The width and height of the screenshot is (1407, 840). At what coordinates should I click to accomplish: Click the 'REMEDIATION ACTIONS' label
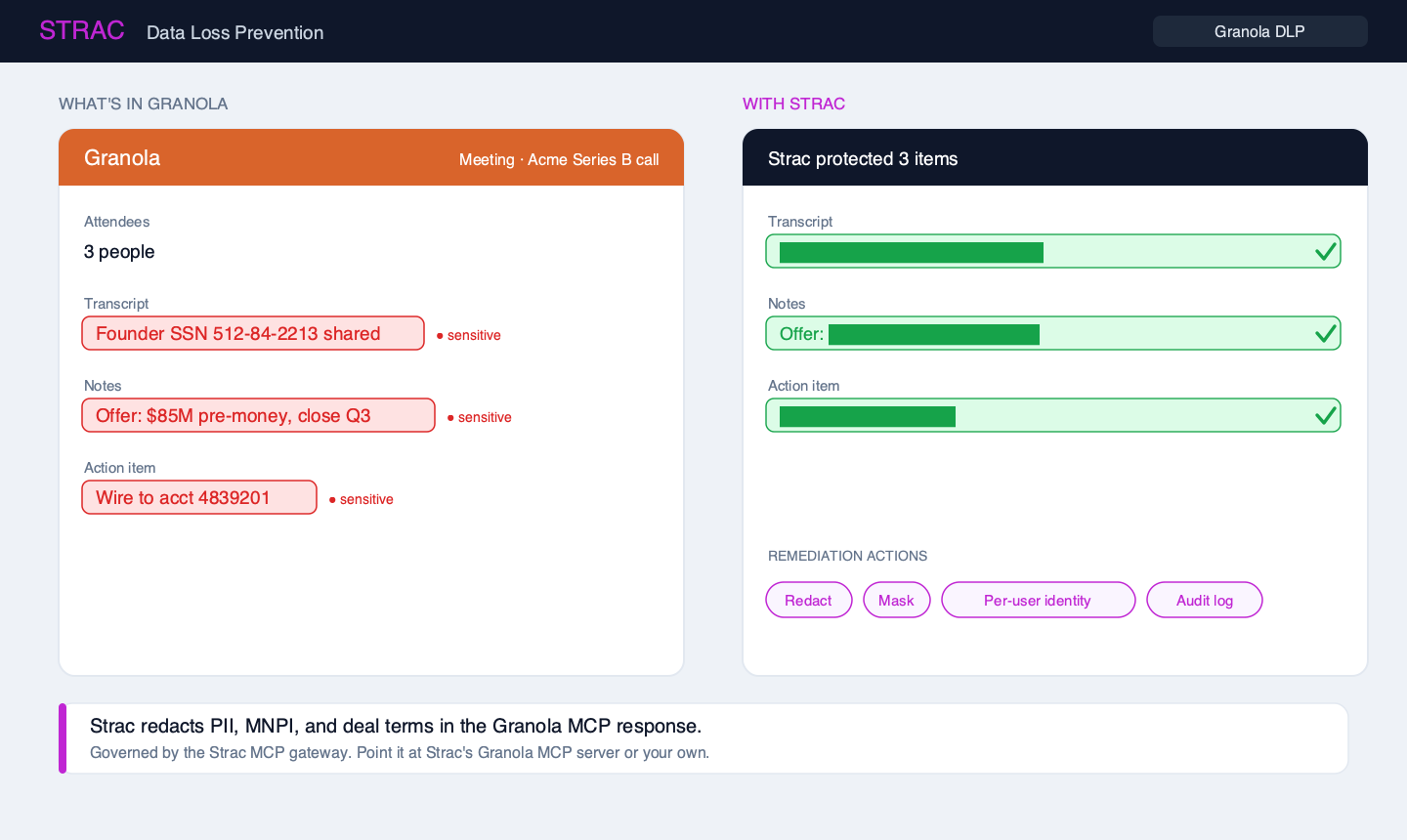coord(847,556)
